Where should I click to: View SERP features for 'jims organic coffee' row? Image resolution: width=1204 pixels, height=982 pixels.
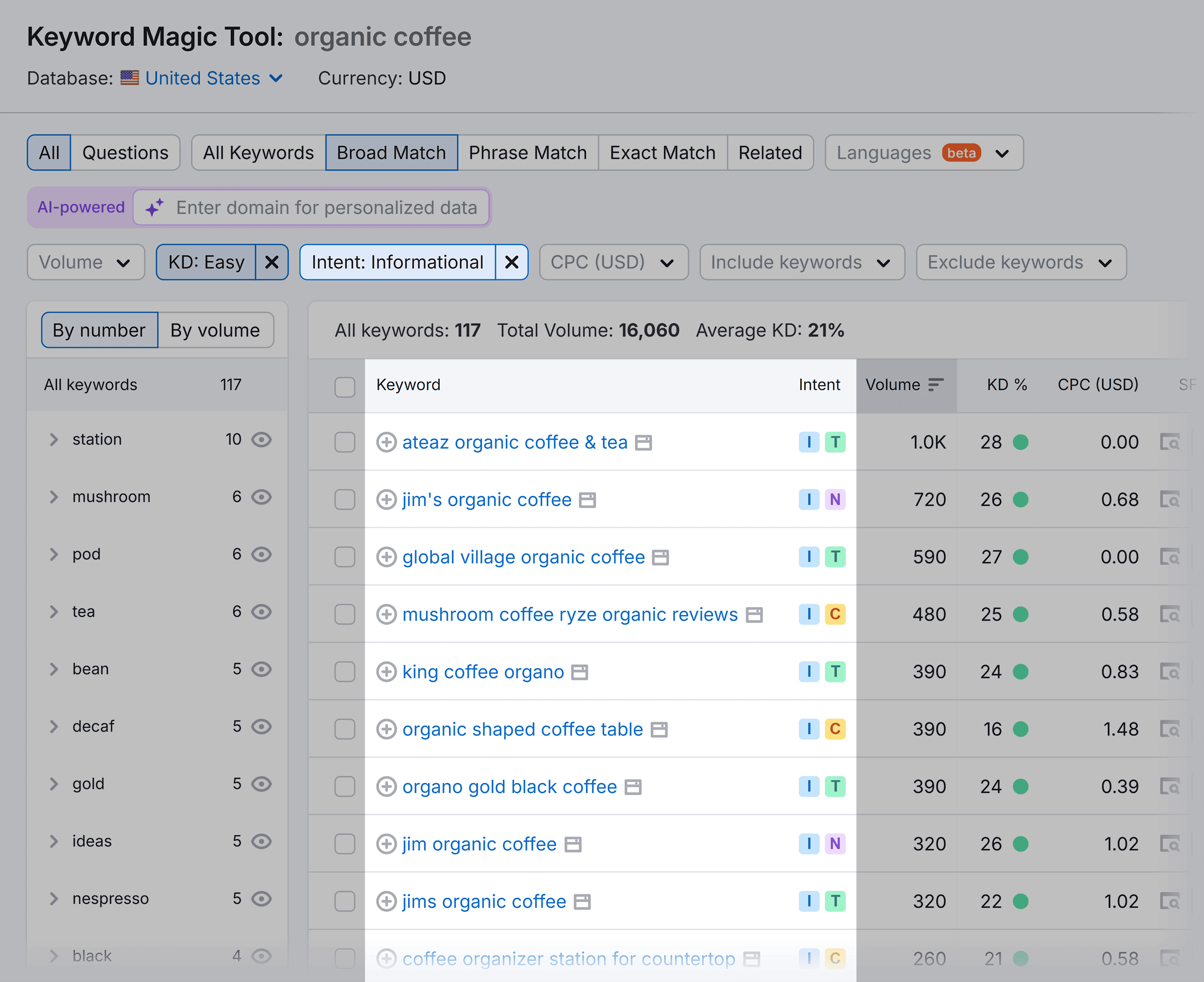[x=1169, y=901]
